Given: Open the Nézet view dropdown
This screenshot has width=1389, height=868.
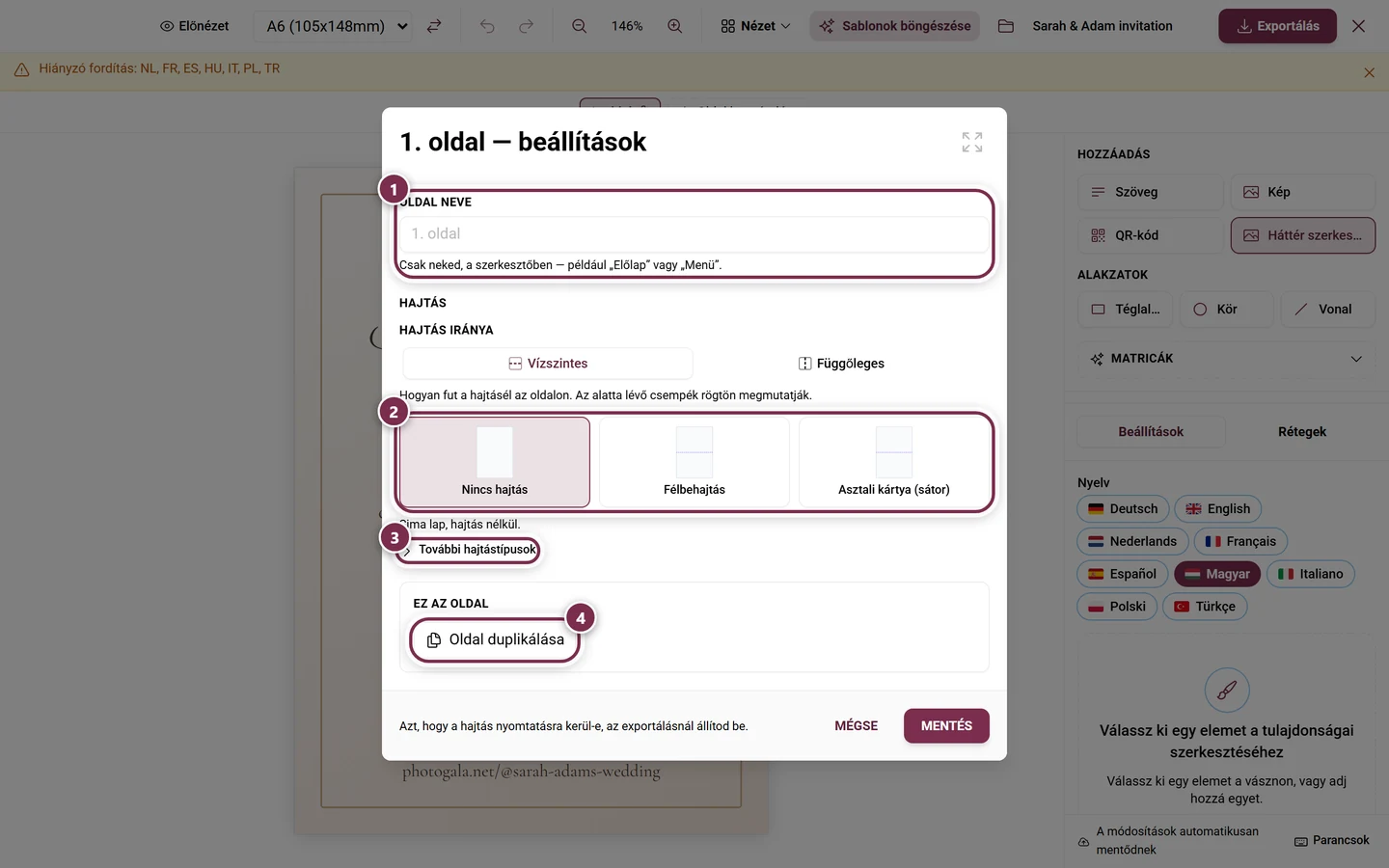Looking at the screenshot, I should (x=755, y=26).
